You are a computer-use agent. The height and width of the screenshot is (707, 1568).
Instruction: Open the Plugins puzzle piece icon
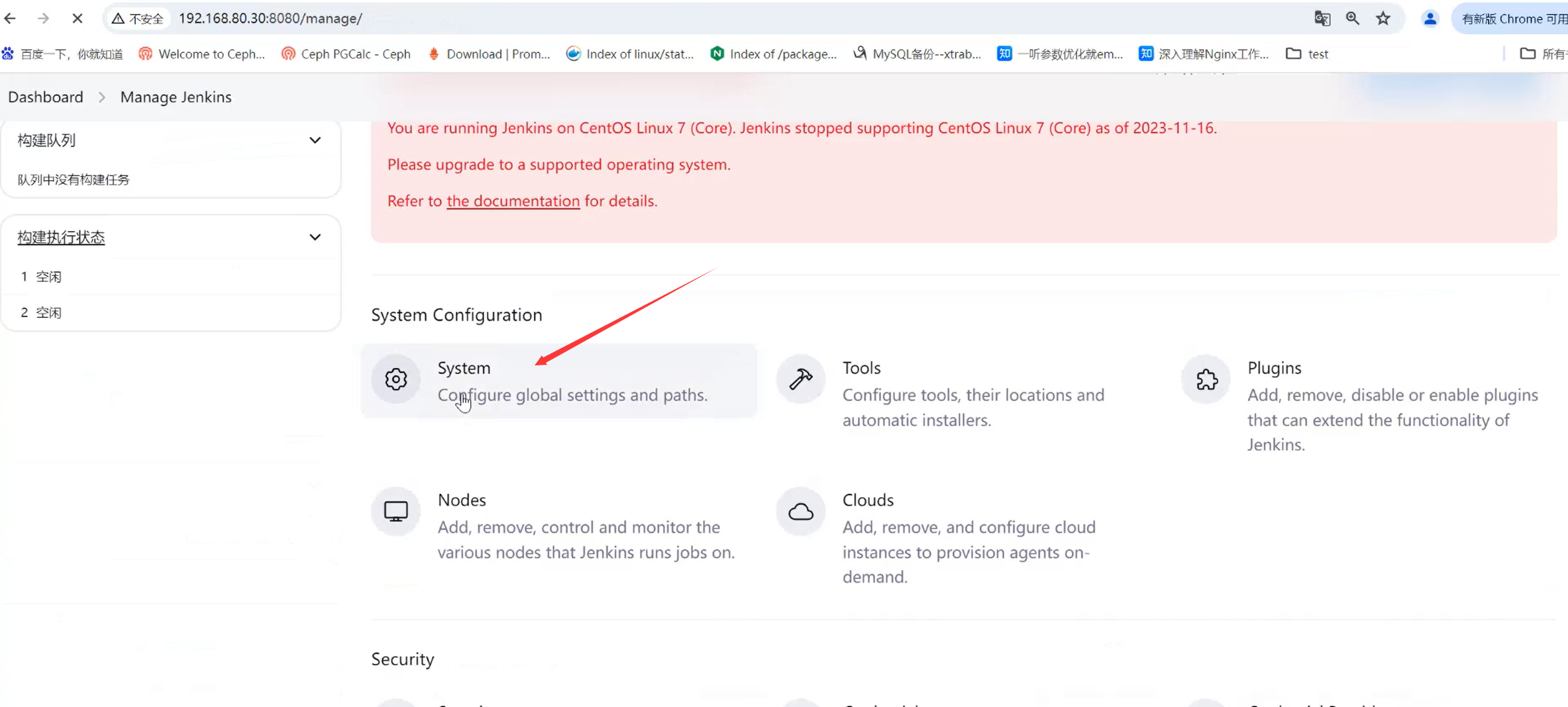click(x=1206, y=379)
